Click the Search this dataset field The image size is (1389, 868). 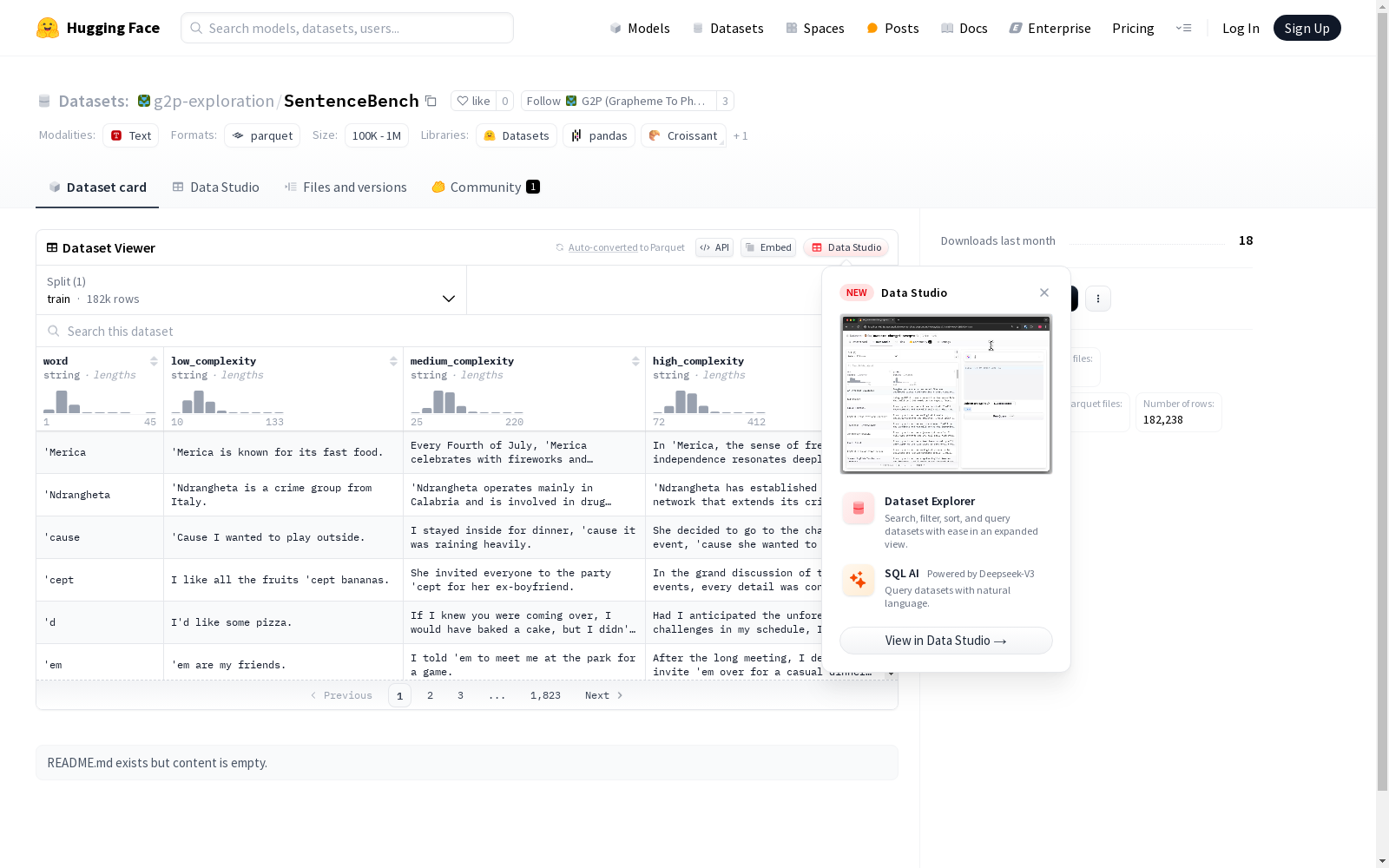tap(430, 331)
